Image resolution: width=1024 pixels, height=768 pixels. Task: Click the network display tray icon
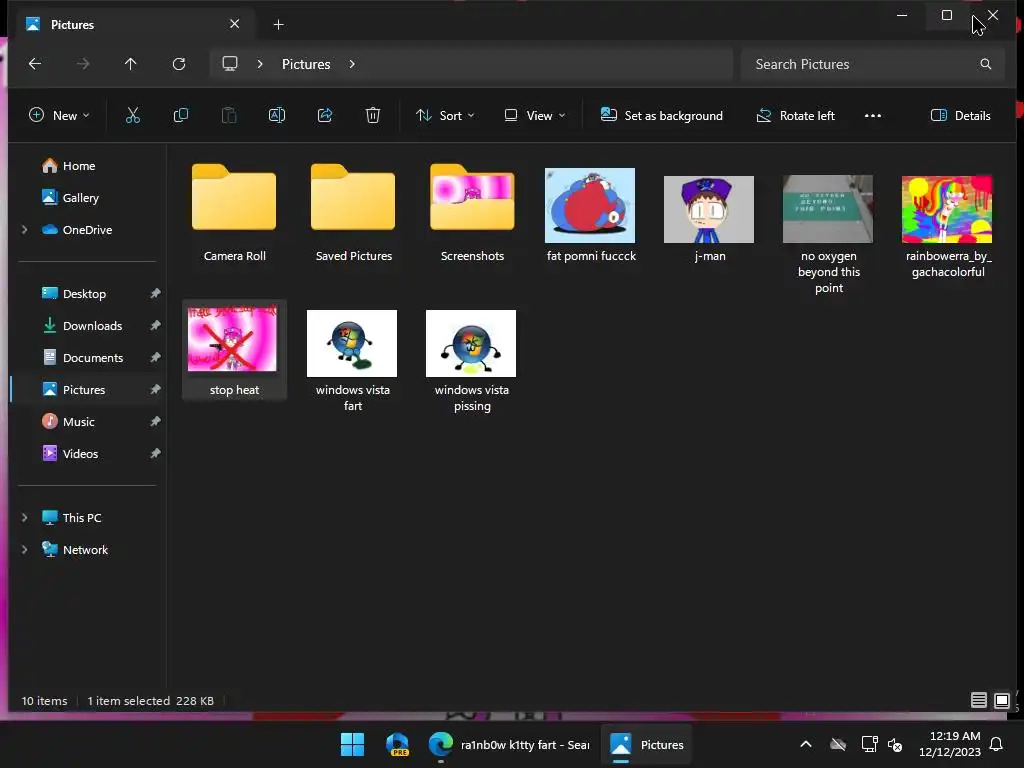(869, 744)
